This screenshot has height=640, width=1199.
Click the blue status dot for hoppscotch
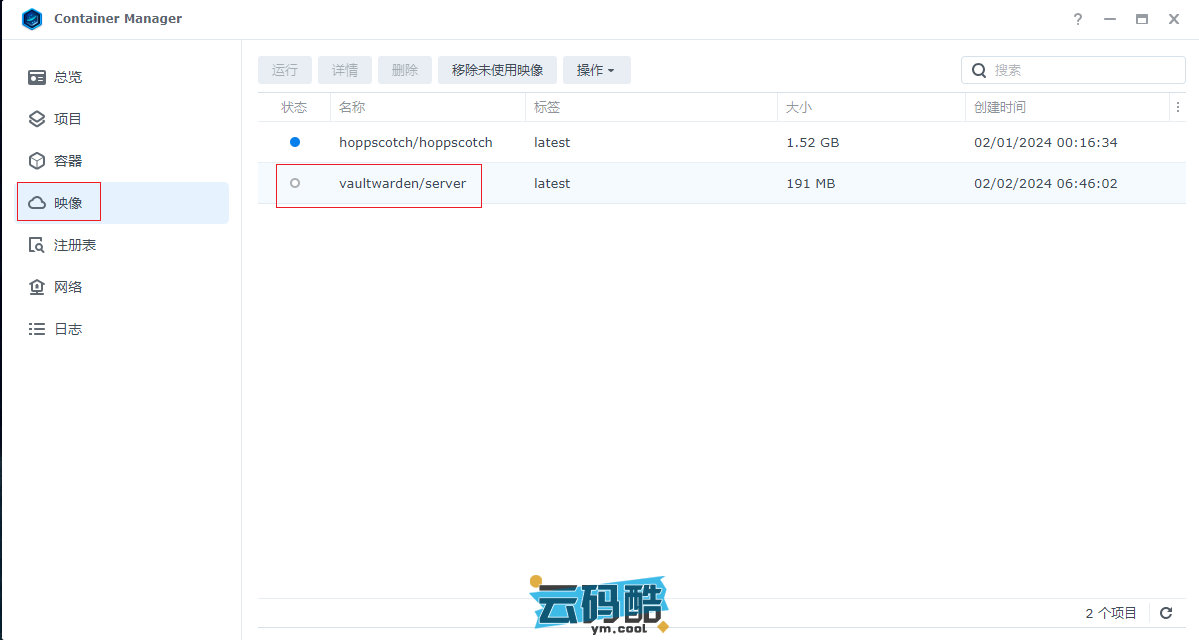(x=294, y=142)
